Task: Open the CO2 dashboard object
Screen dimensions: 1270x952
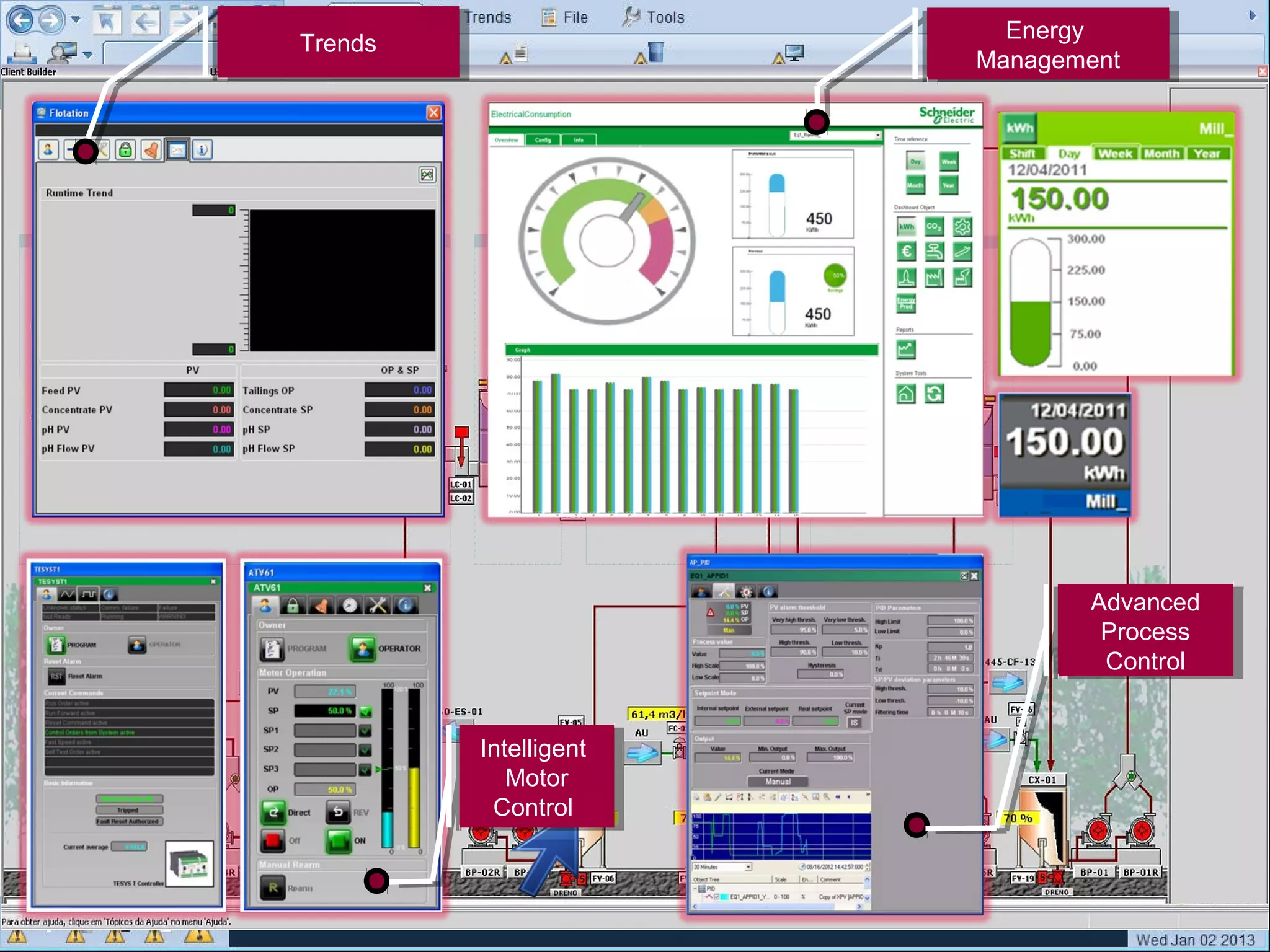Action: pyautogui.click(x=934, y=227)
